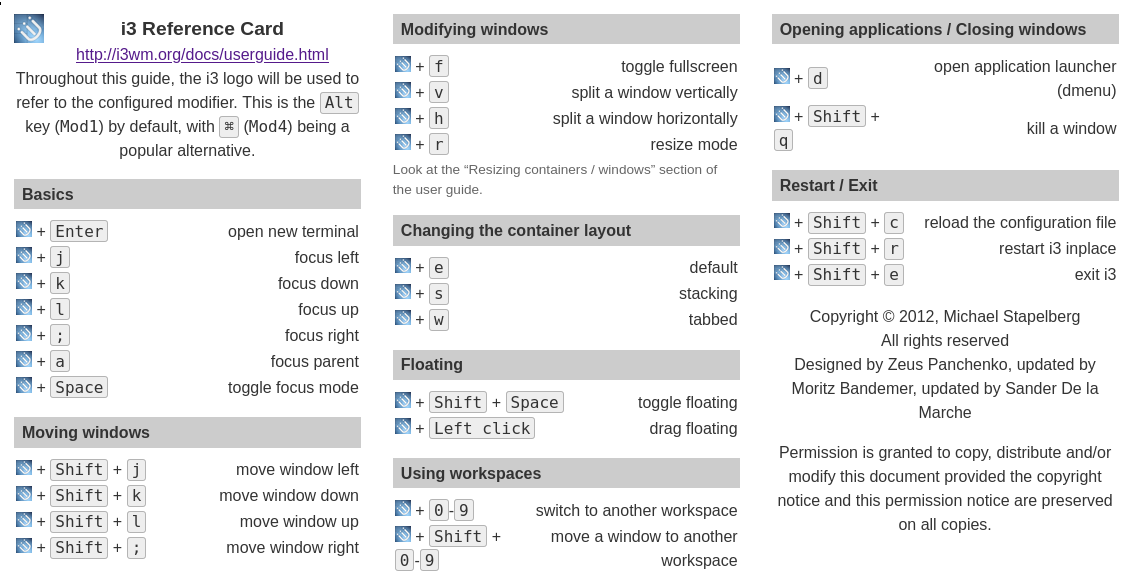Click the Left click key label
Screen dimensions: 1130x582
(482, 428)
